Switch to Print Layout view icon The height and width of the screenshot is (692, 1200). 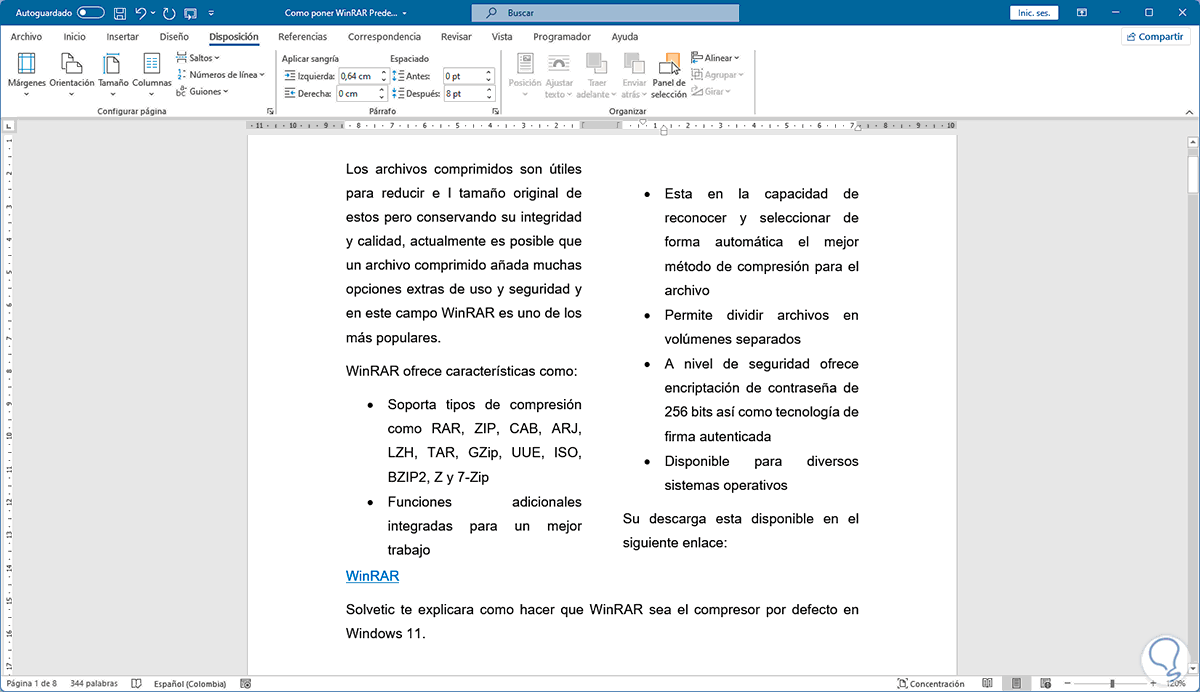tap(1018, 684)
